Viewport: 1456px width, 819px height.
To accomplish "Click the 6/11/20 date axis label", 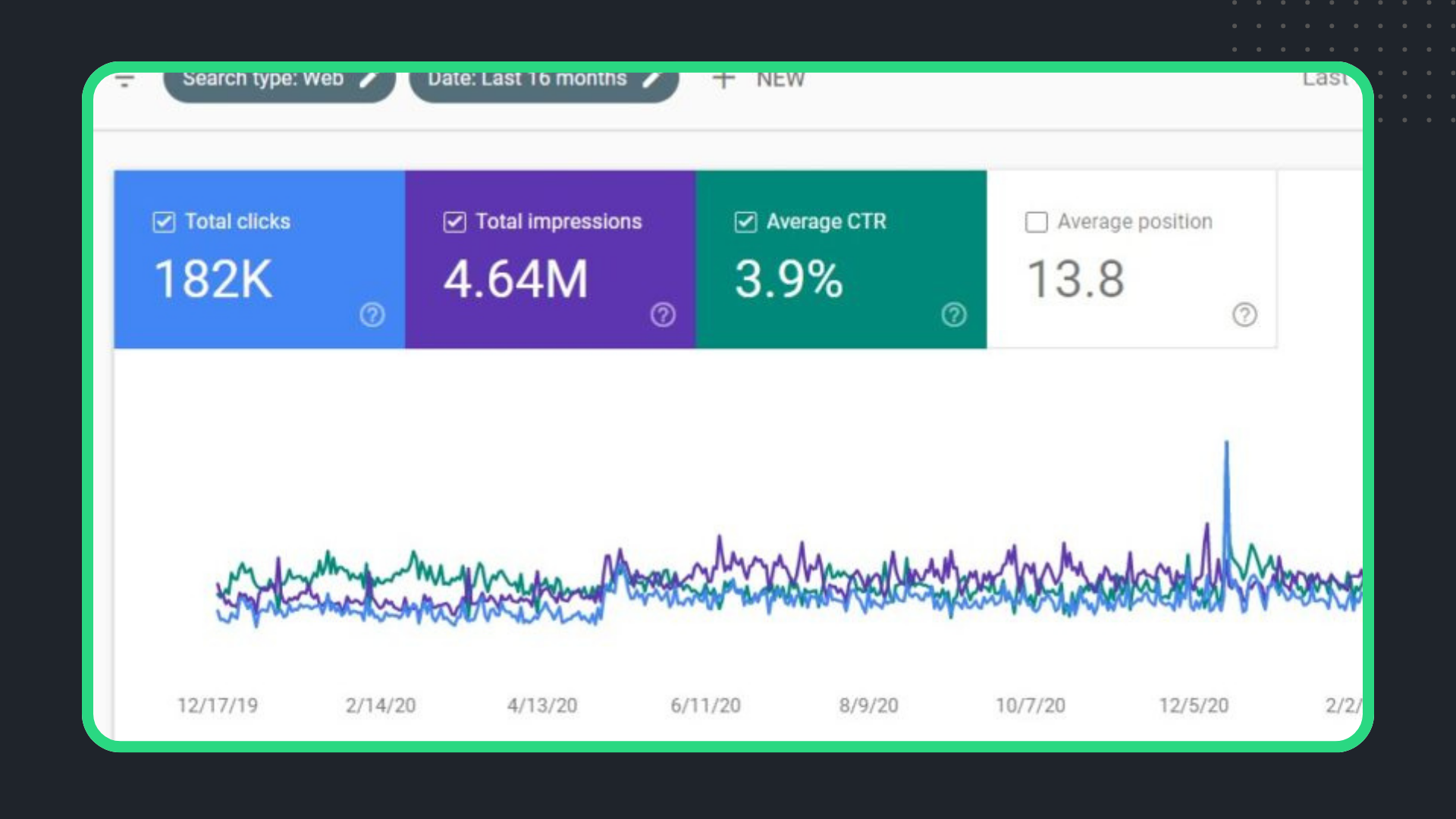I will (x=705, y=705).
